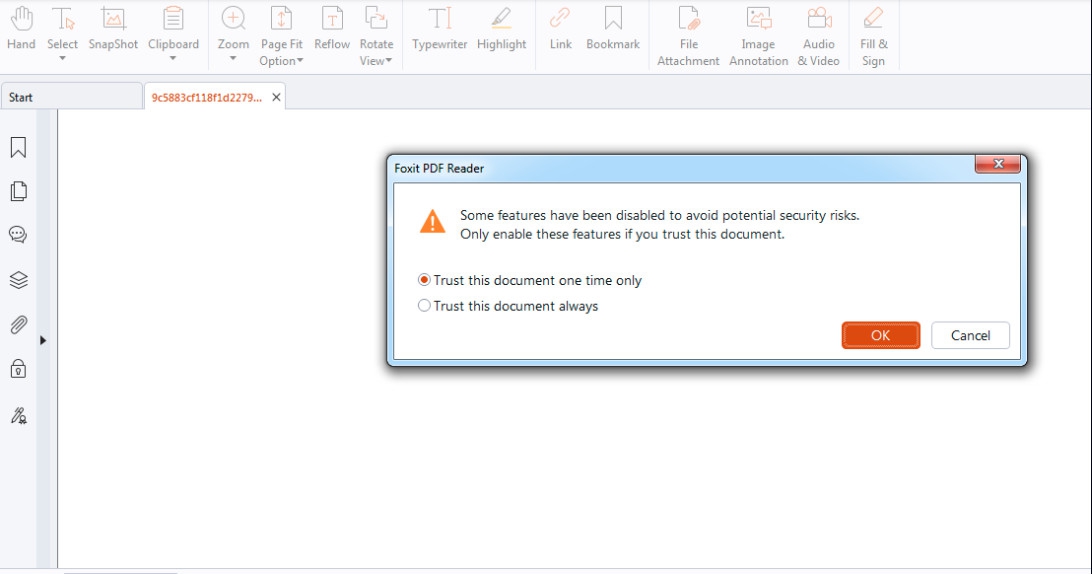Open Fill & Sign tool
This screenshot has height=574, width=1092.
click(873, 36)
